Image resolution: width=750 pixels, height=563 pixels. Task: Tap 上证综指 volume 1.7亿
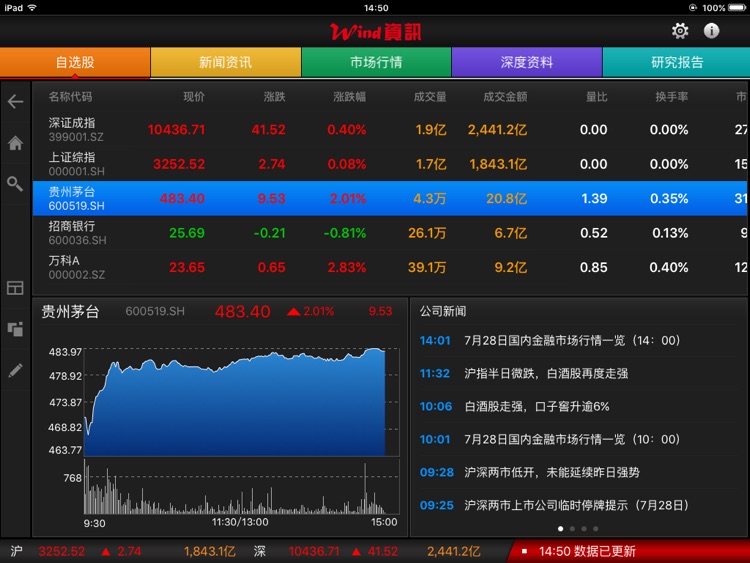pos(431,164)
